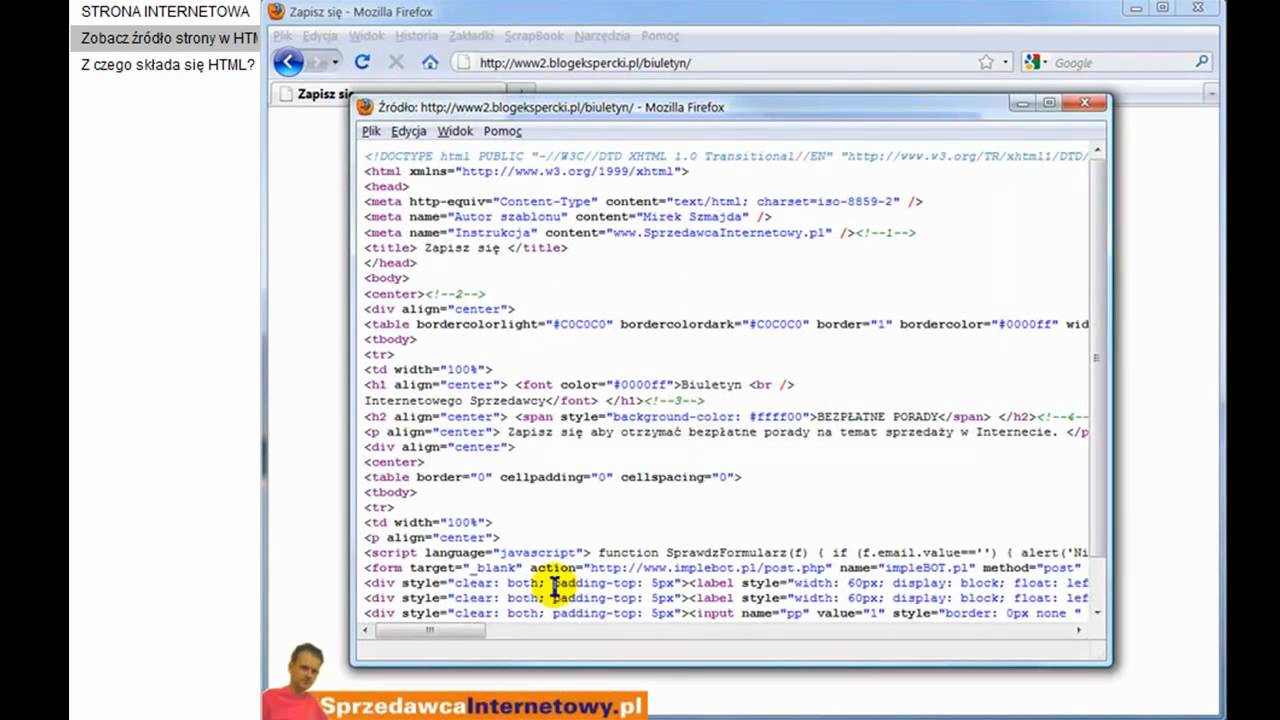This screenshot has width=1280, height=720.
Task: Open ScrapBook menu in main Firefox window
Action: 534,35
